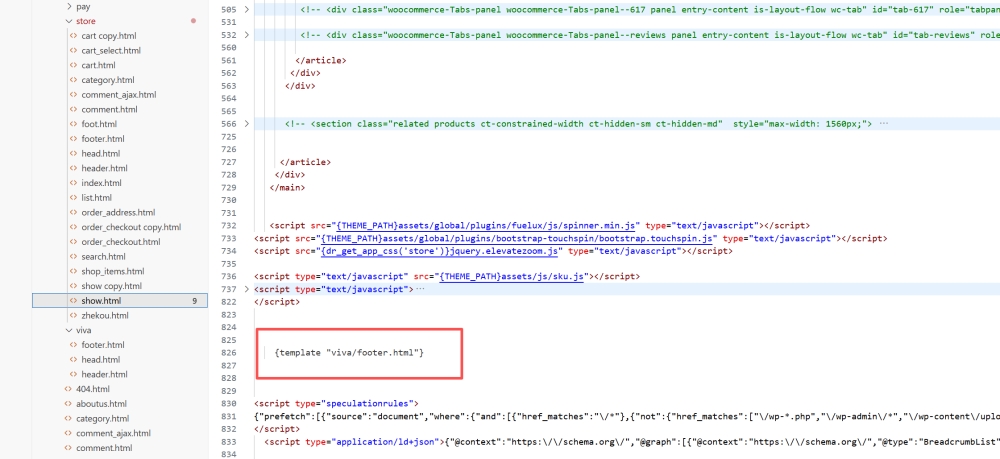Open shop_items.html file
This screenshot has height=459, width=1000.
tap(113, 271)
